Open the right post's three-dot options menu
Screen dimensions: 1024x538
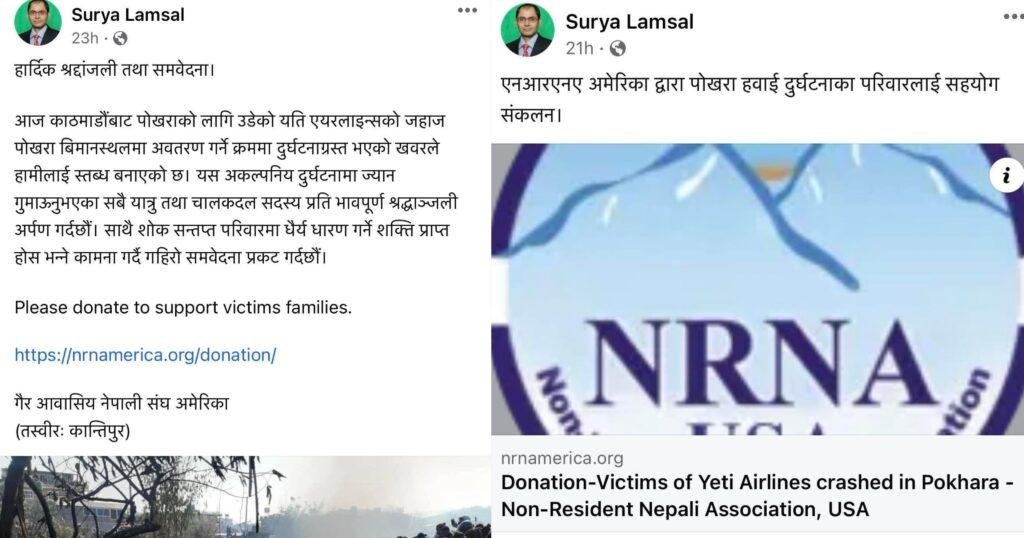click(x=1014, y=16)
